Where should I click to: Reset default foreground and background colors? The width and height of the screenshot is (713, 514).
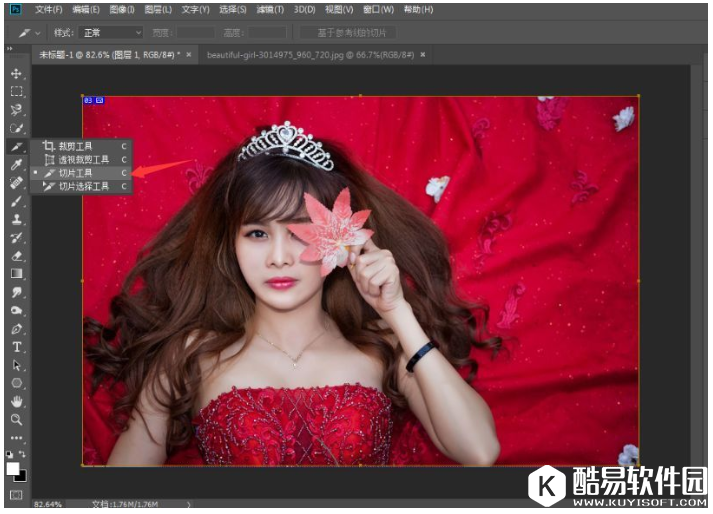click(9, 455)
